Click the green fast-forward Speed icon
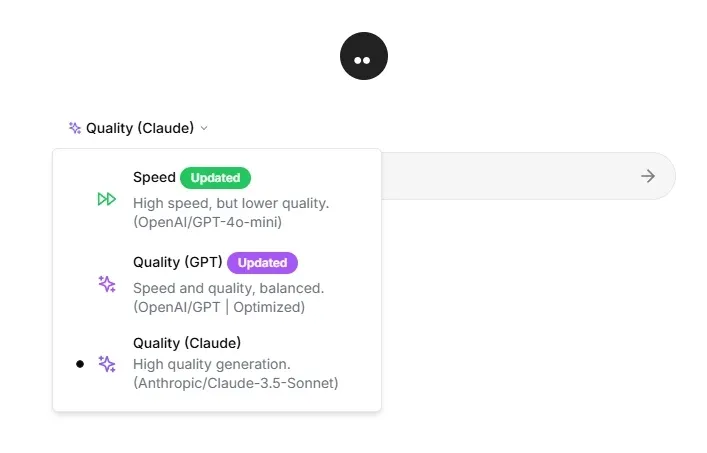This screenshot has width=707, height=453. [x=107, y=199]
